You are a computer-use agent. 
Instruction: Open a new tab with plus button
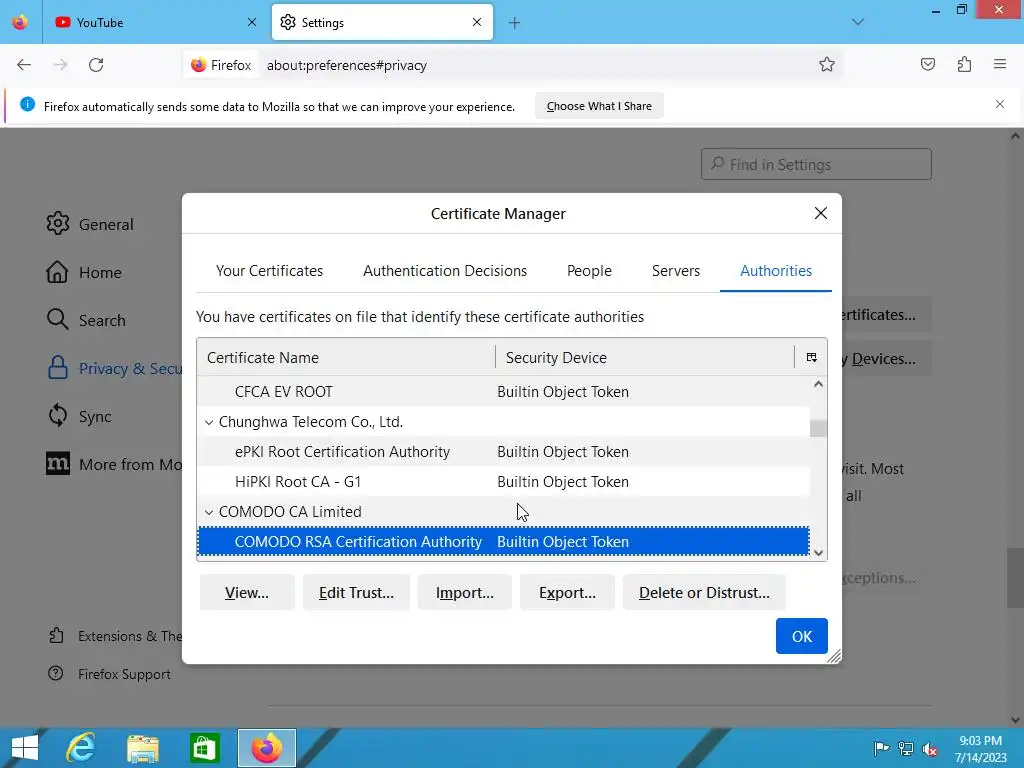(x=515, y=23)
